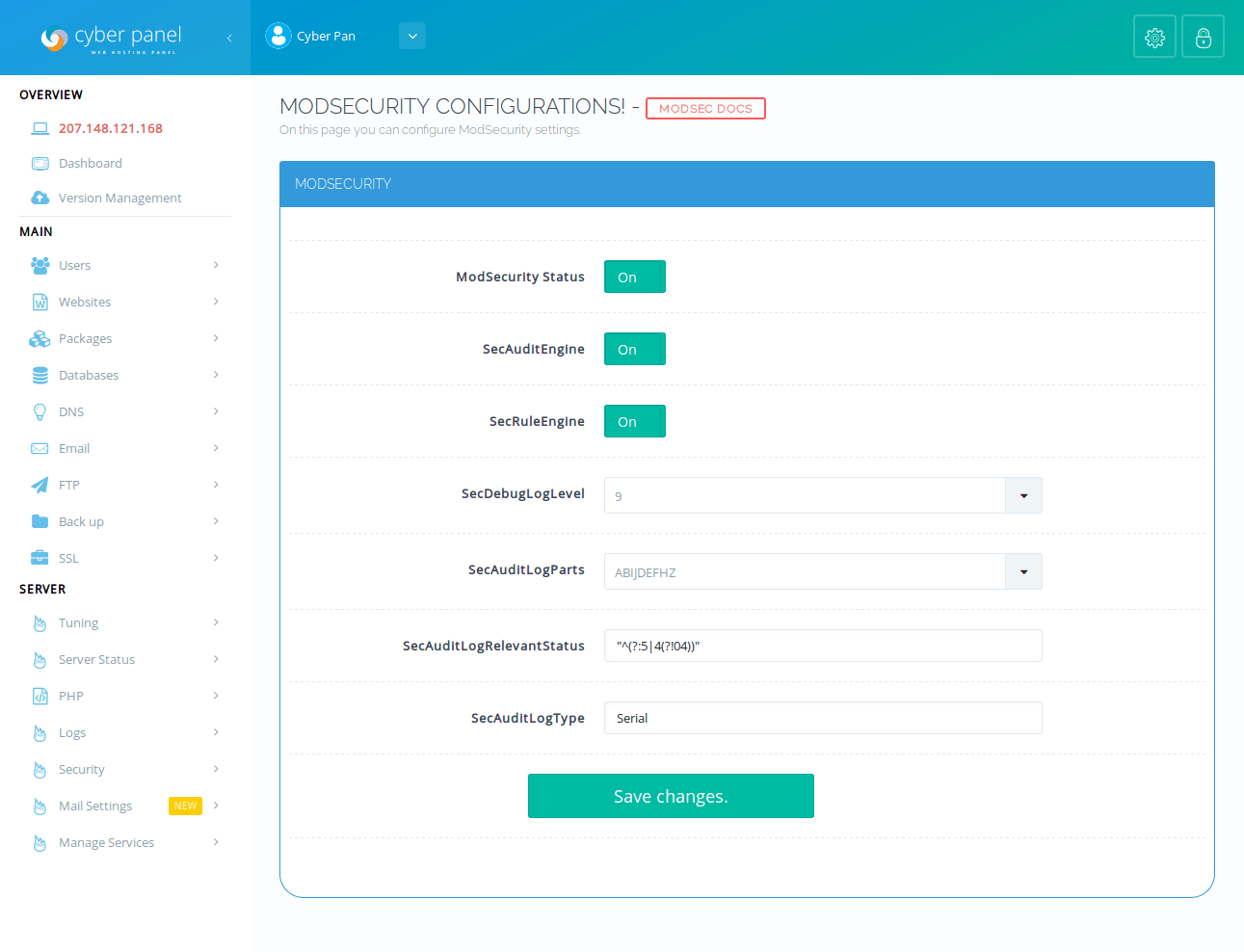Click the Websites page icon

click(x=40, y=302)
